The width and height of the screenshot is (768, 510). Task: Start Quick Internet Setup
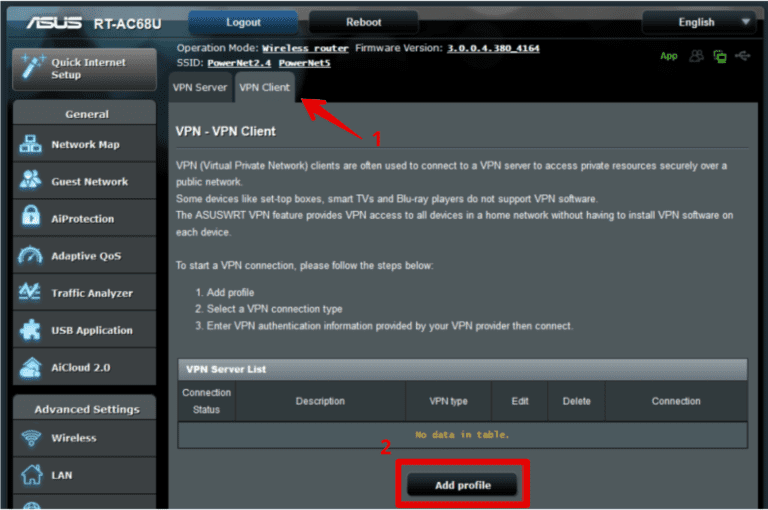85,69
